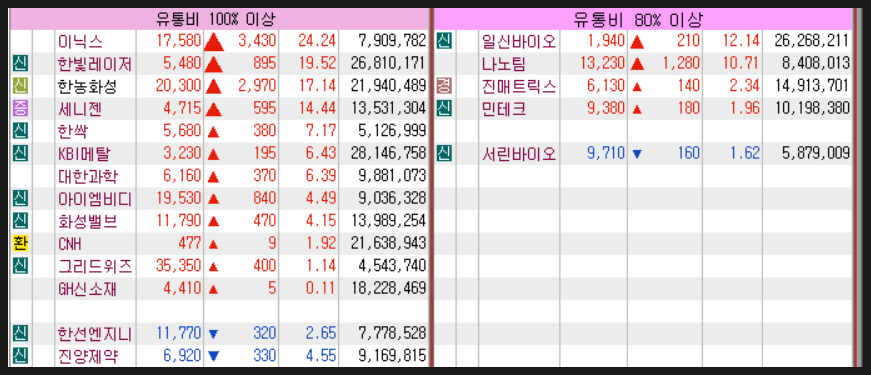Click the 신 badge beside KBI메탈
Screen dimensions: 871x375
pos(21,153)
